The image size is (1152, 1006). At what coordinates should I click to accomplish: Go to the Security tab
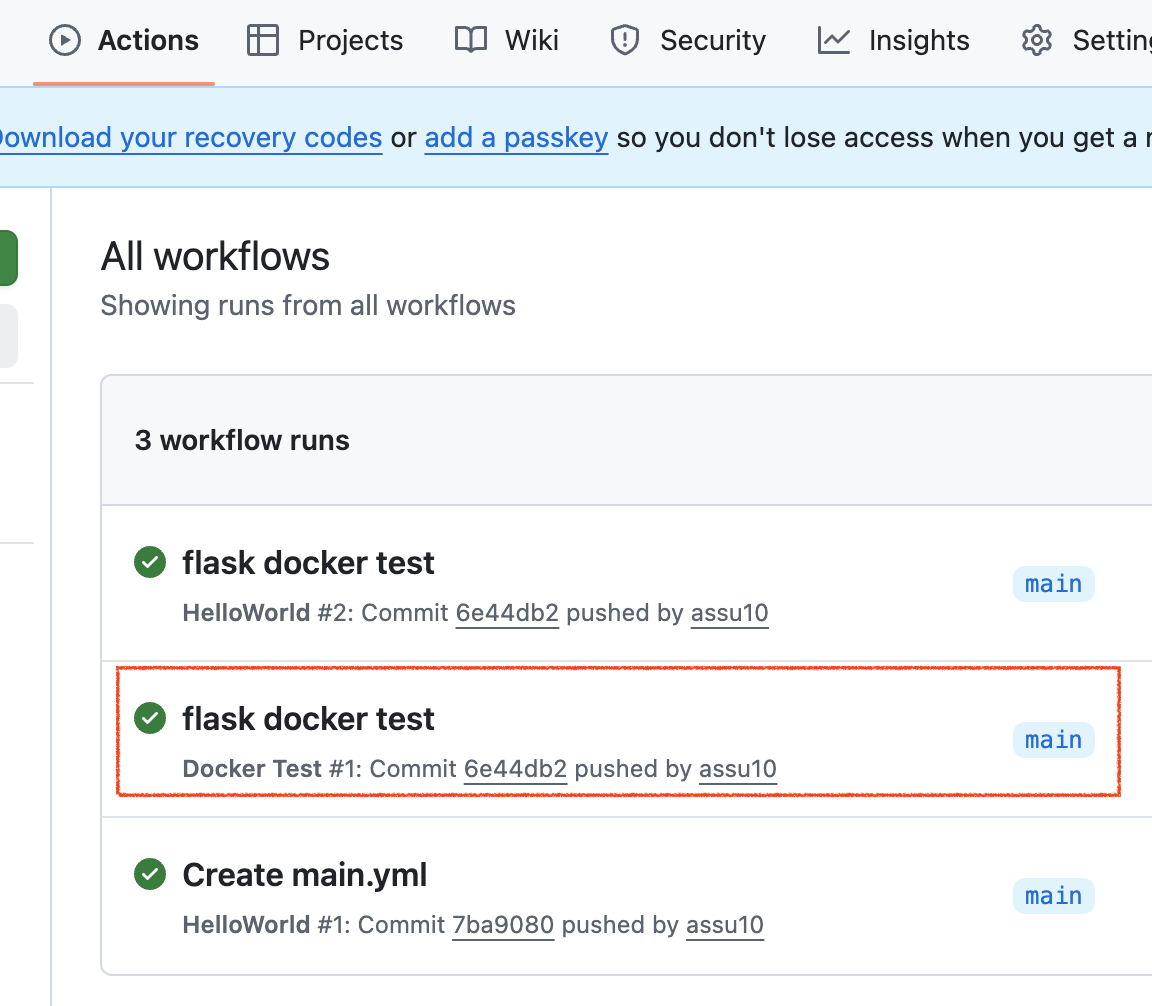pyautogui.click(x=712, y=40)
